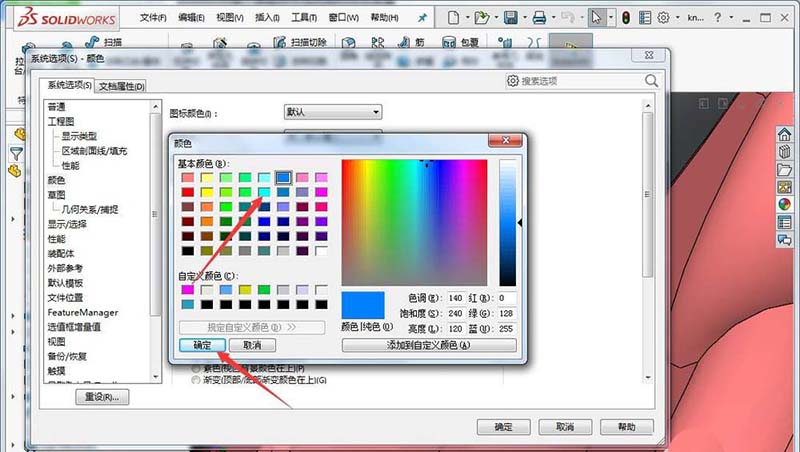Open the dropdown arrow next to the New document icon

[467, 18]
